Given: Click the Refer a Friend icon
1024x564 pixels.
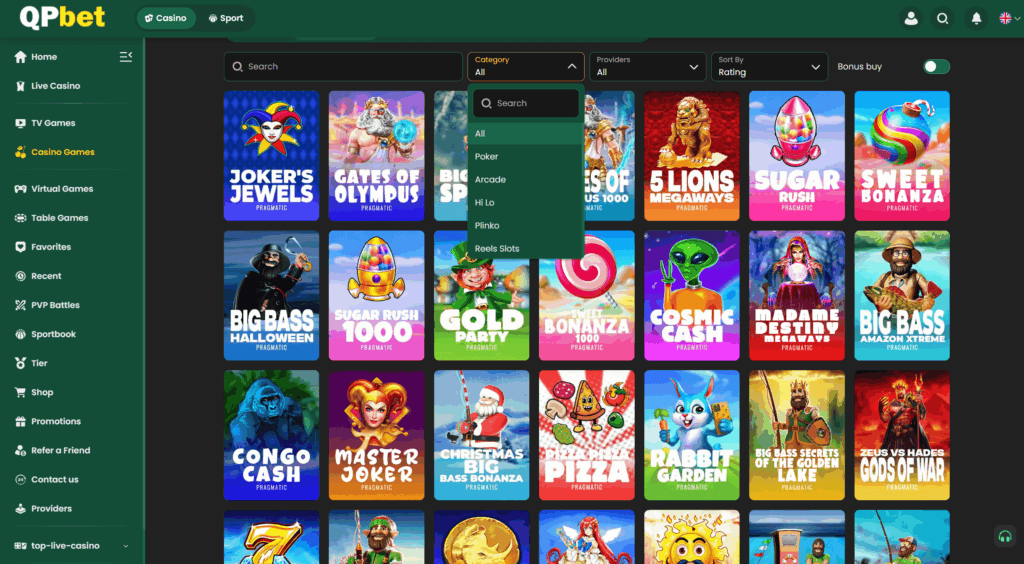Looking at the screenshot, I should tap(20, 450).
